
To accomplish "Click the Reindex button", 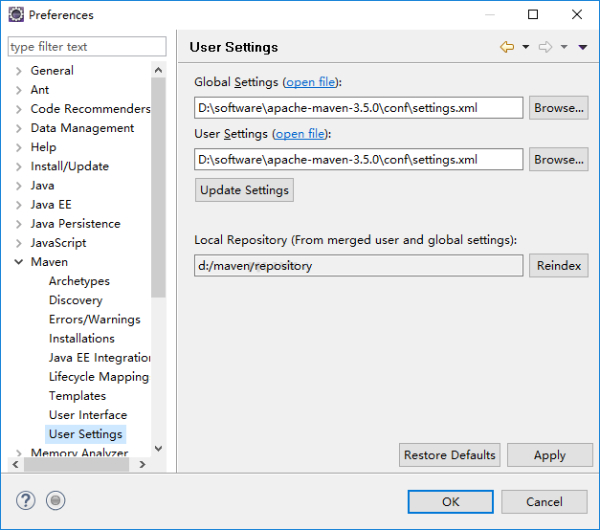I will 558,266.
